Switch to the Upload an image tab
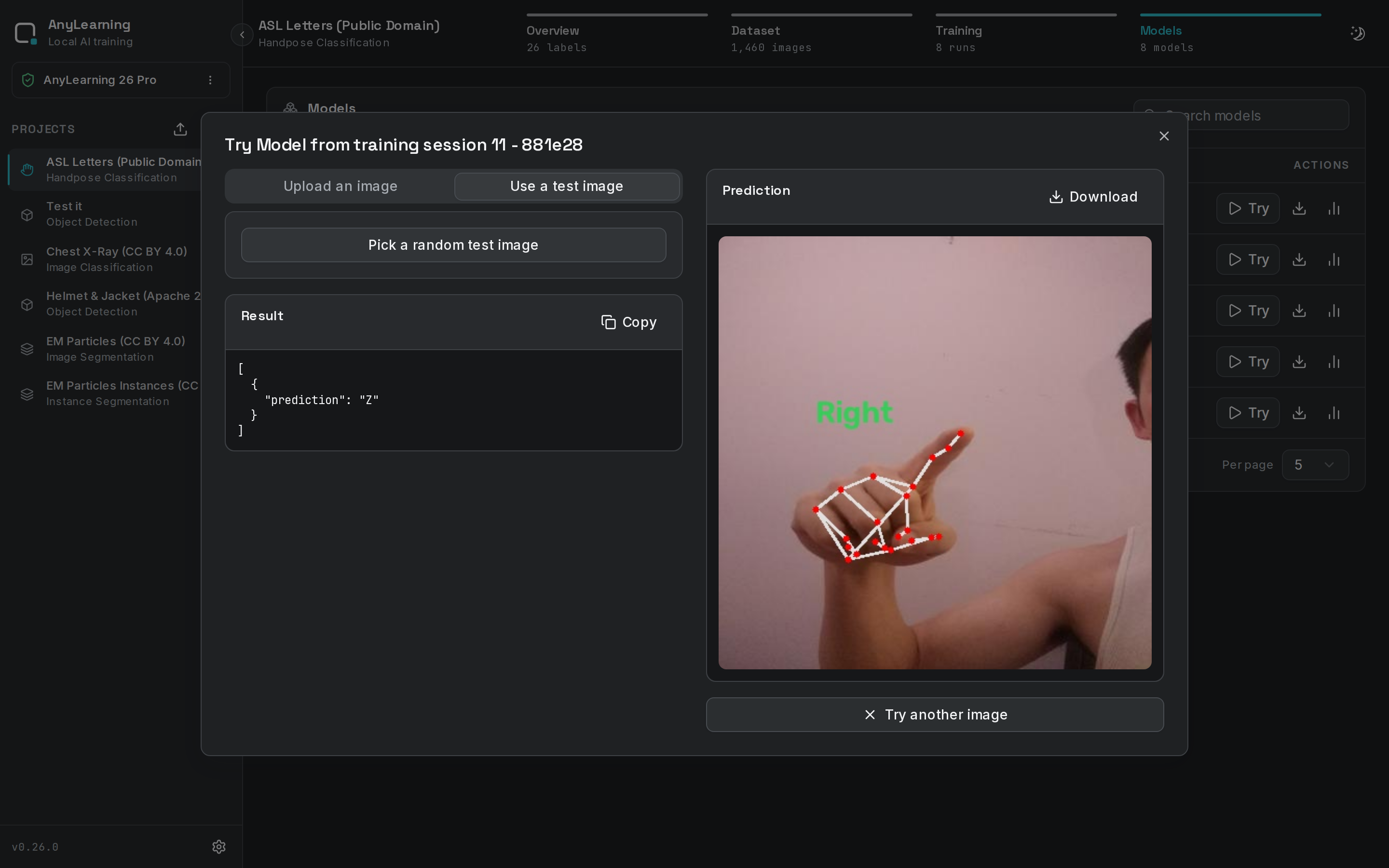 [x=340, y=186]
